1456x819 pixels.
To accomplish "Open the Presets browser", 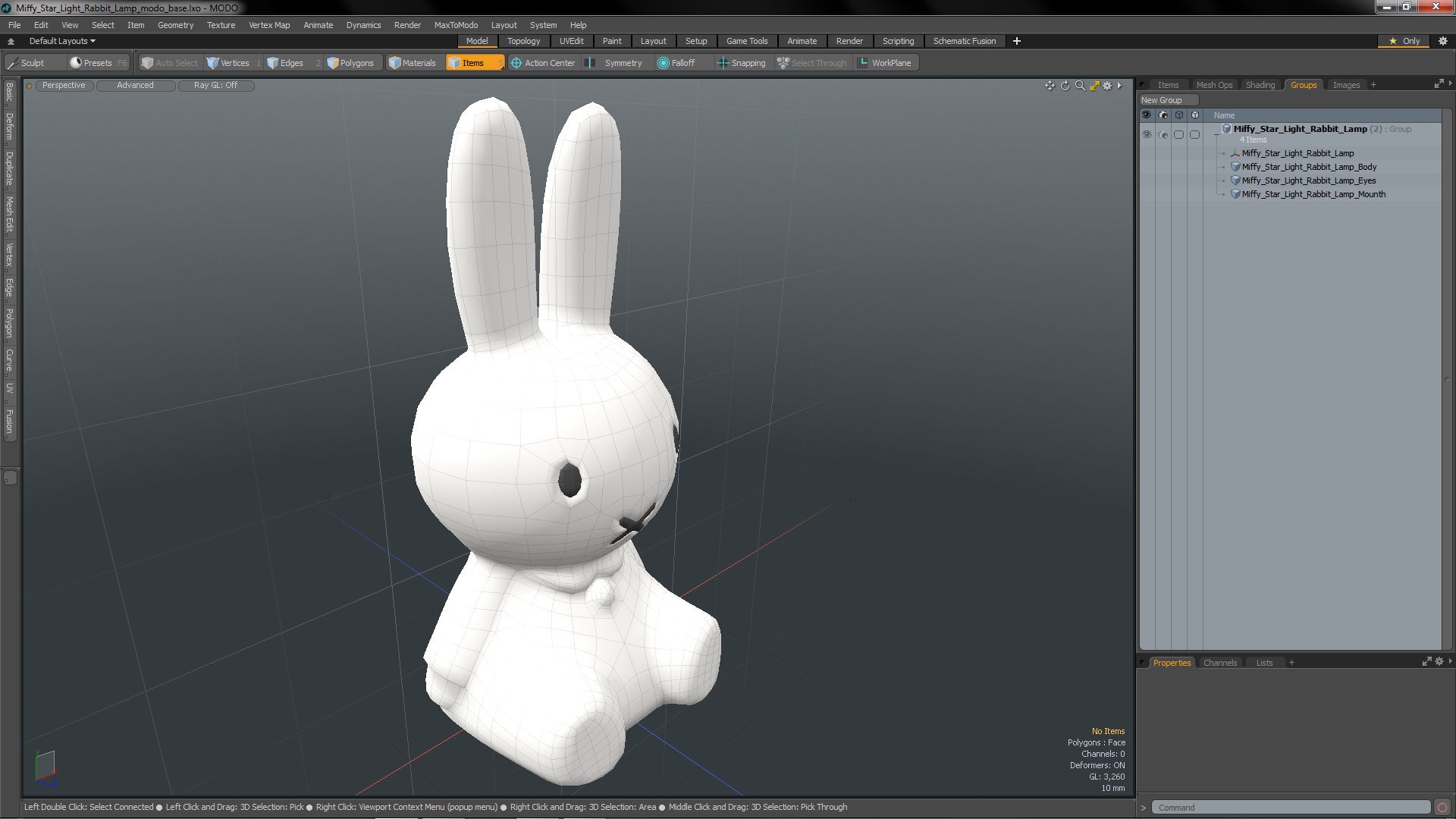I will point(98,63).
